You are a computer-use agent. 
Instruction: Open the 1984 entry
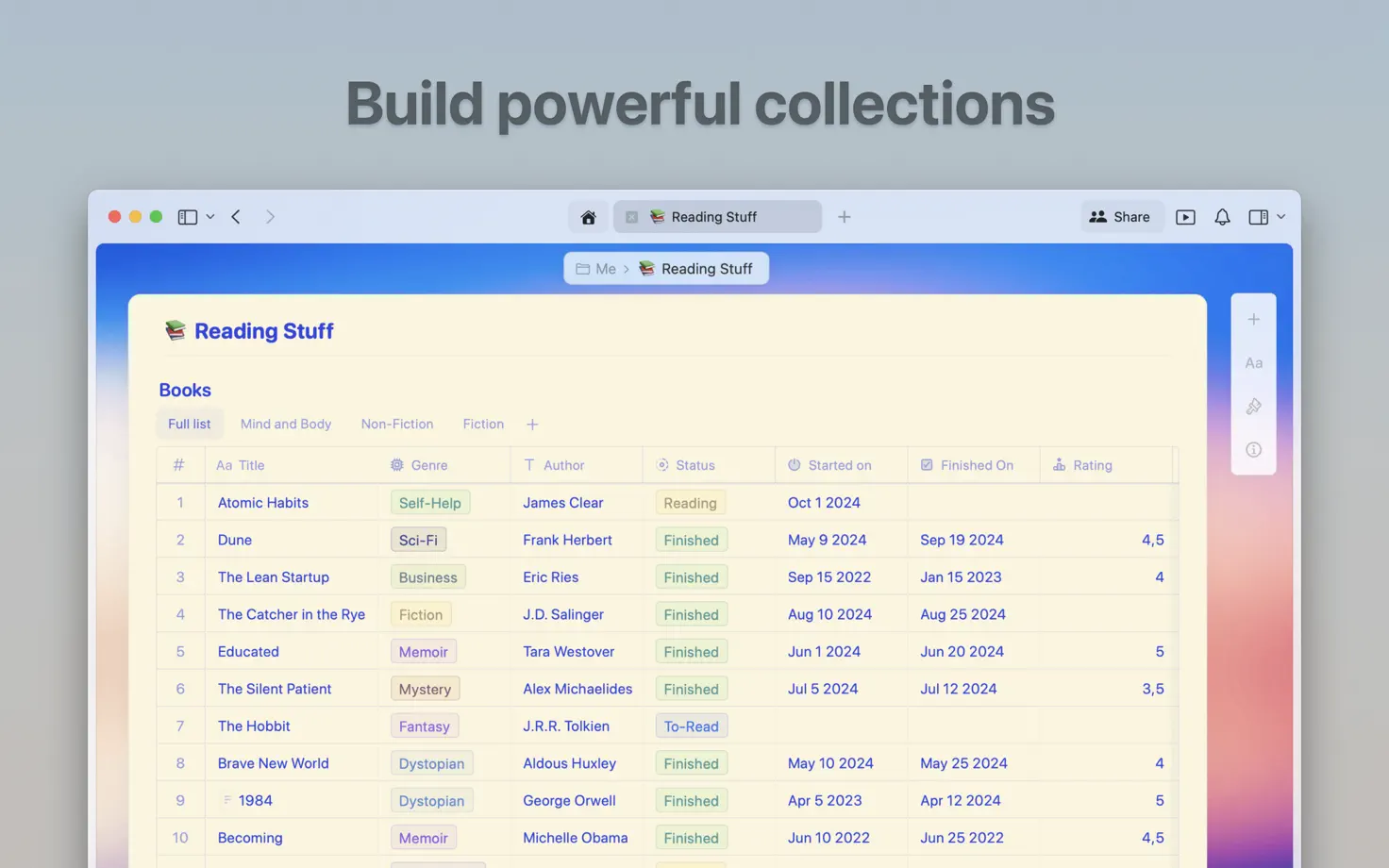(255, 801)
